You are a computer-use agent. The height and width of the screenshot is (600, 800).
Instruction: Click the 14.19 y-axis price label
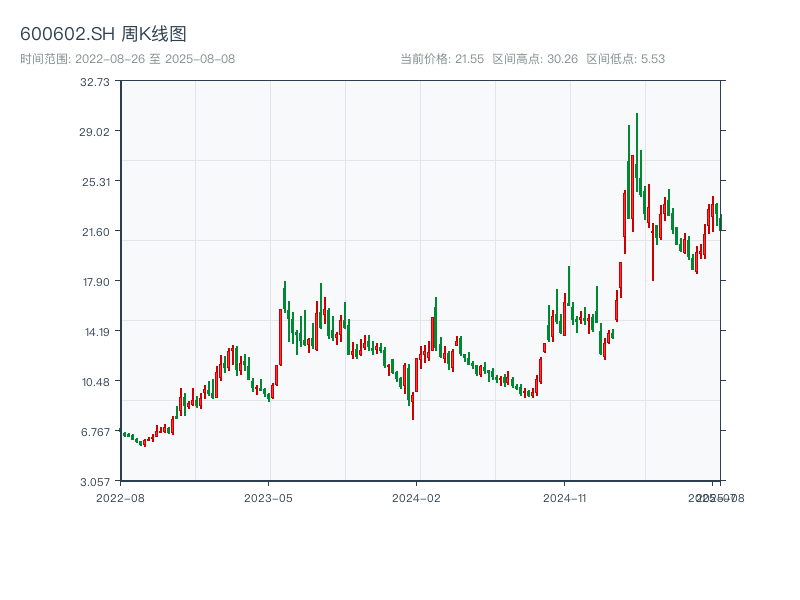click(x=95, y=332)
